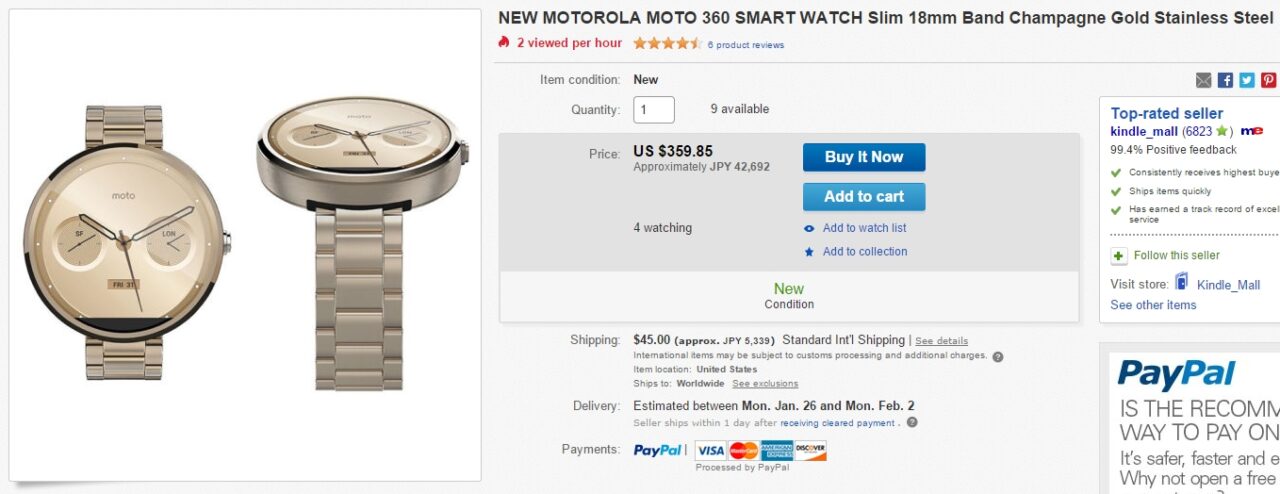Click the customs charges help icon
The height and width of the screenshot is (494, 1280).
(998, 356)
